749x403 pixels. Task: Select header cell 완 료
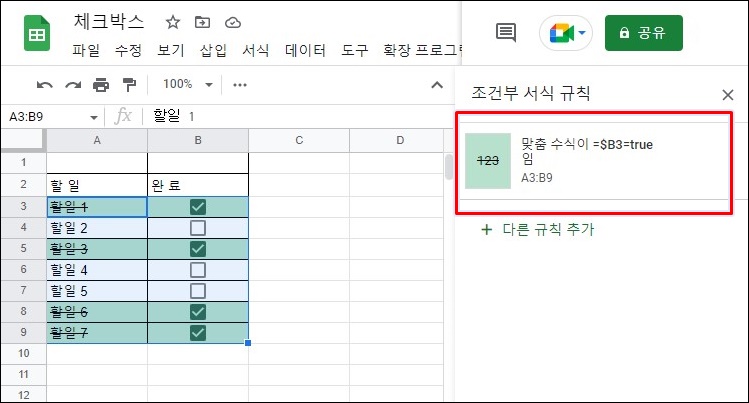click(x=198, y=185)
